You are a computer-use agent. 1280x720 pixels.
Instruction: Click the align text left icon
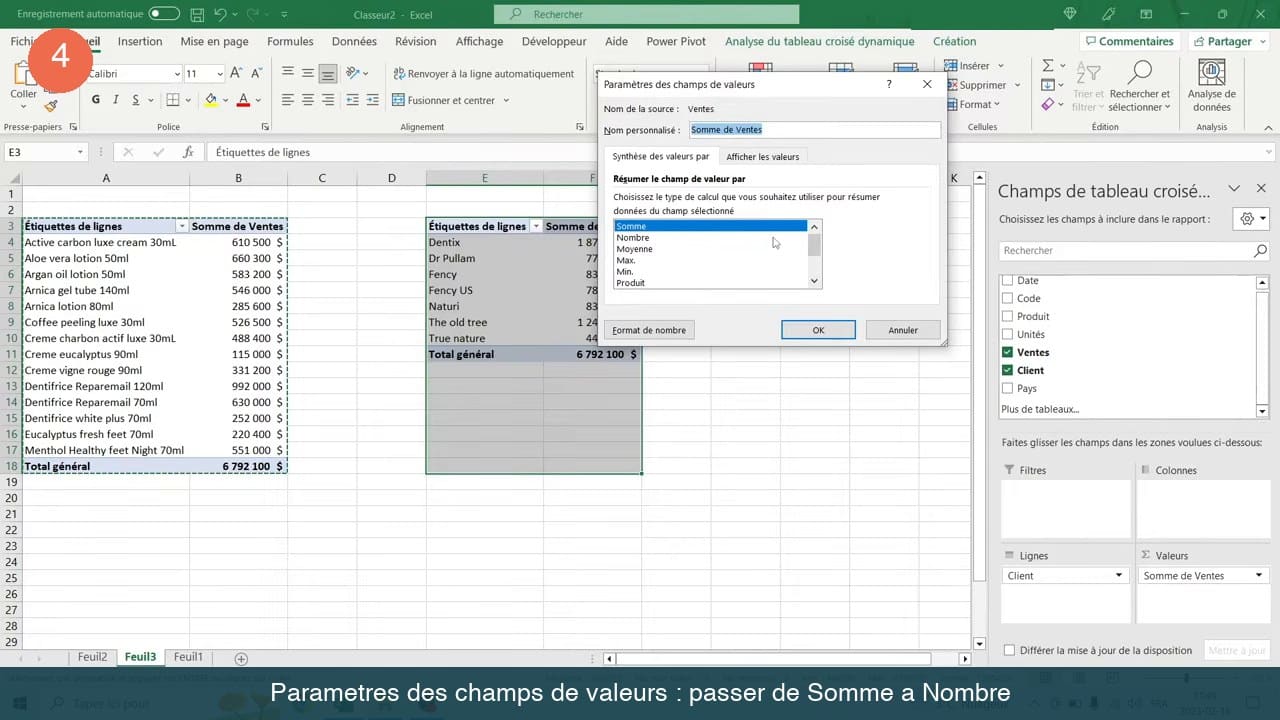point(288,100)
